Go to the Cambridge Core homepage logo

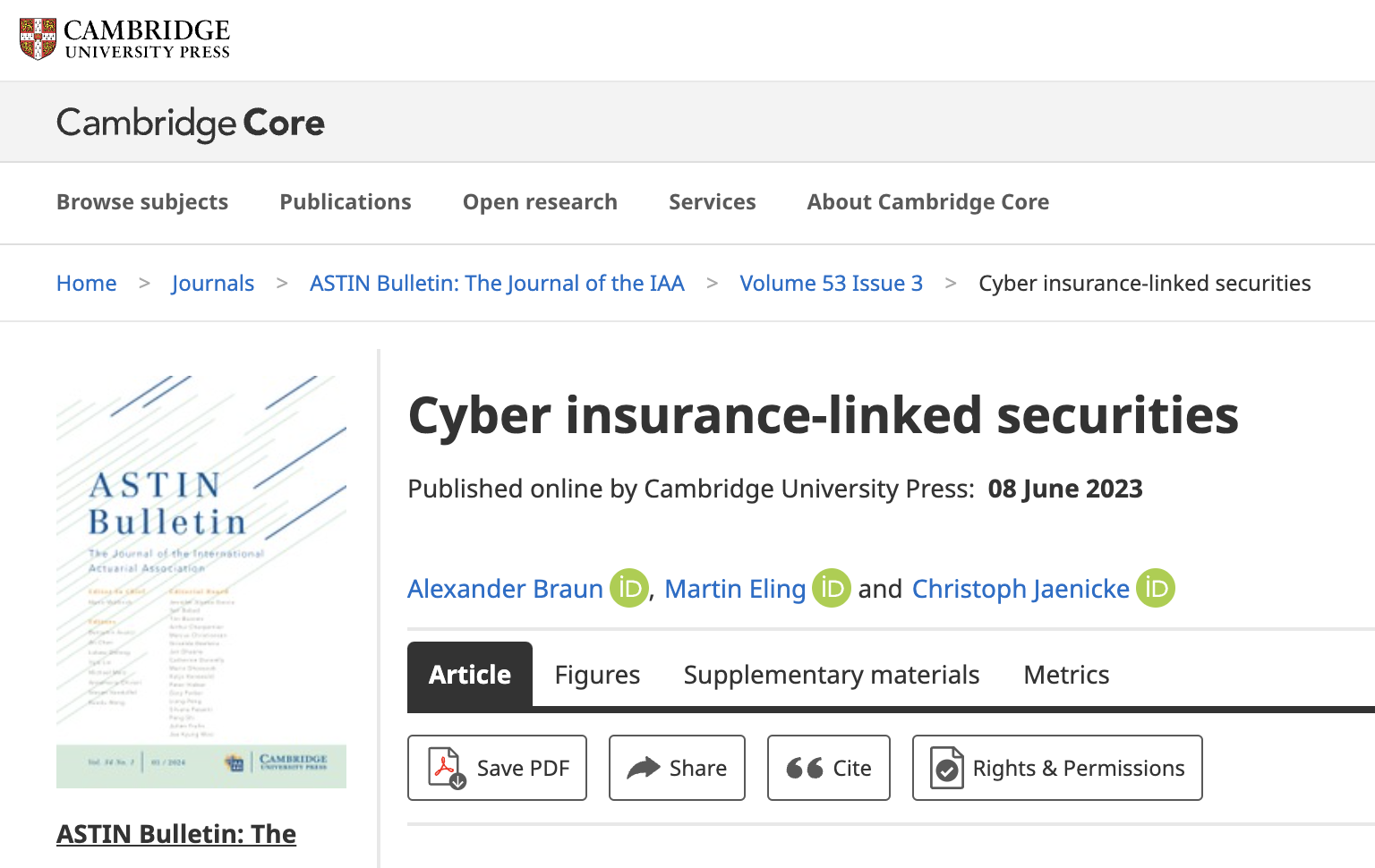(191, 123)
